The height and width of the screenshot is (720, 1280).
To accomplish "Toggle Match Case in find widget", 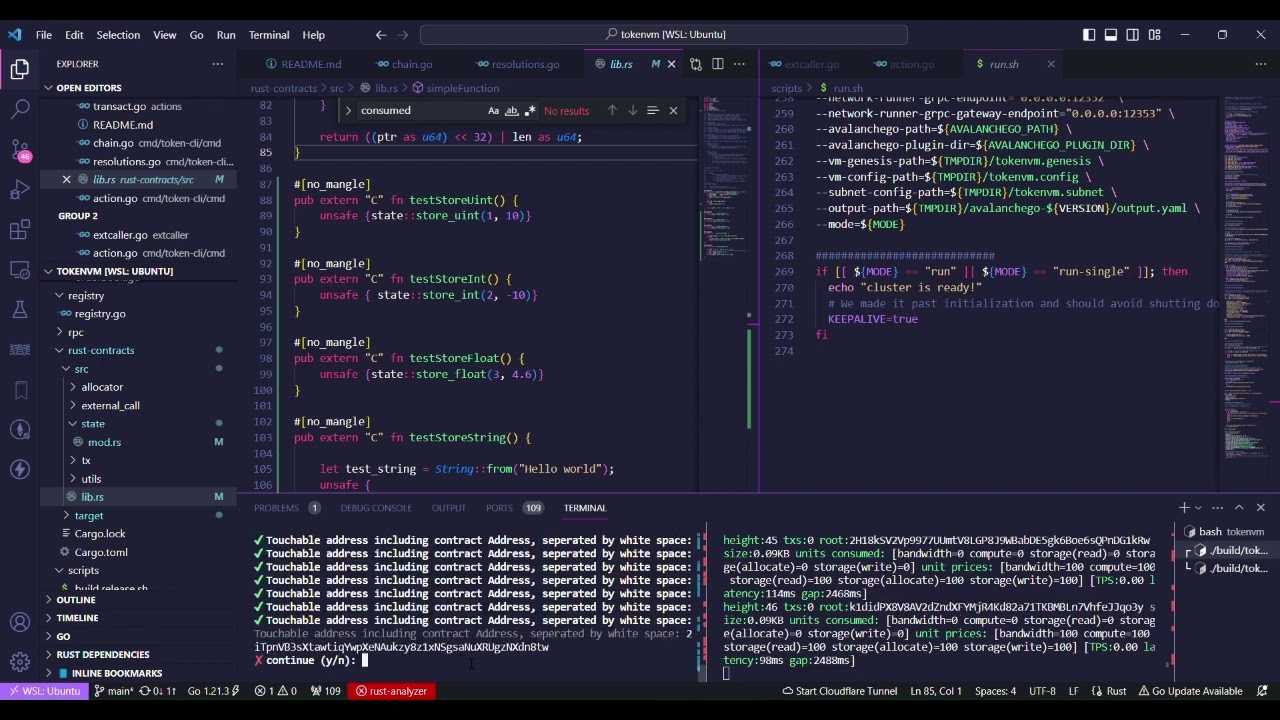I will click(x=493, y=110).
